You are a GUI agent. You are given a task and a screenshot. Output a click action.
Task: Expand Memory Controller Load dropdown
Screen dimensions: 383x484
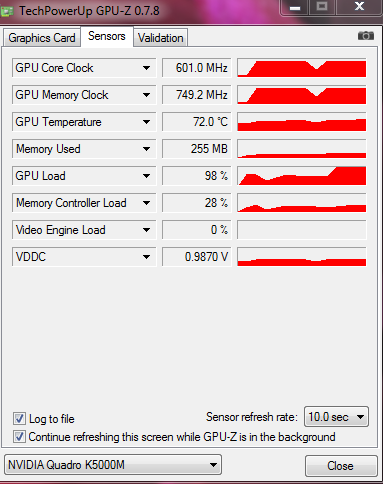[146, 203]
